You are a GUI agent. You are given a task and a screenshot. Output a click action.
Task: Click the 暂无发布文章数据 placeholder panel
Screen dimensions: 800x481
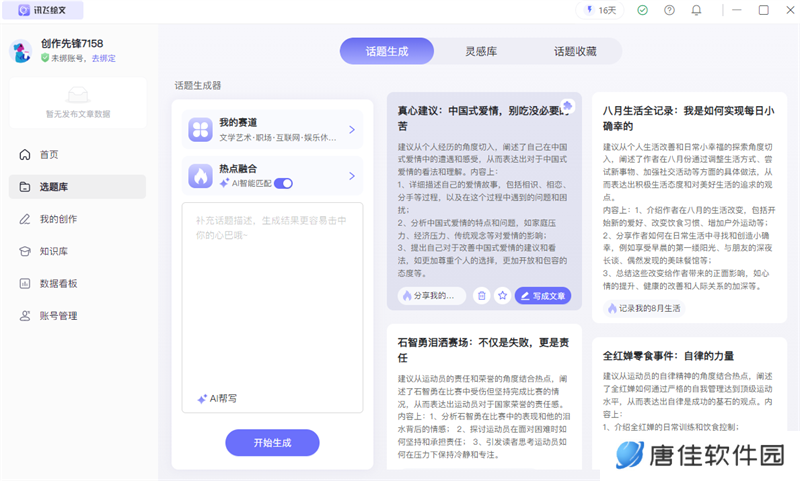pyautogui.click(x=78, y=103)
